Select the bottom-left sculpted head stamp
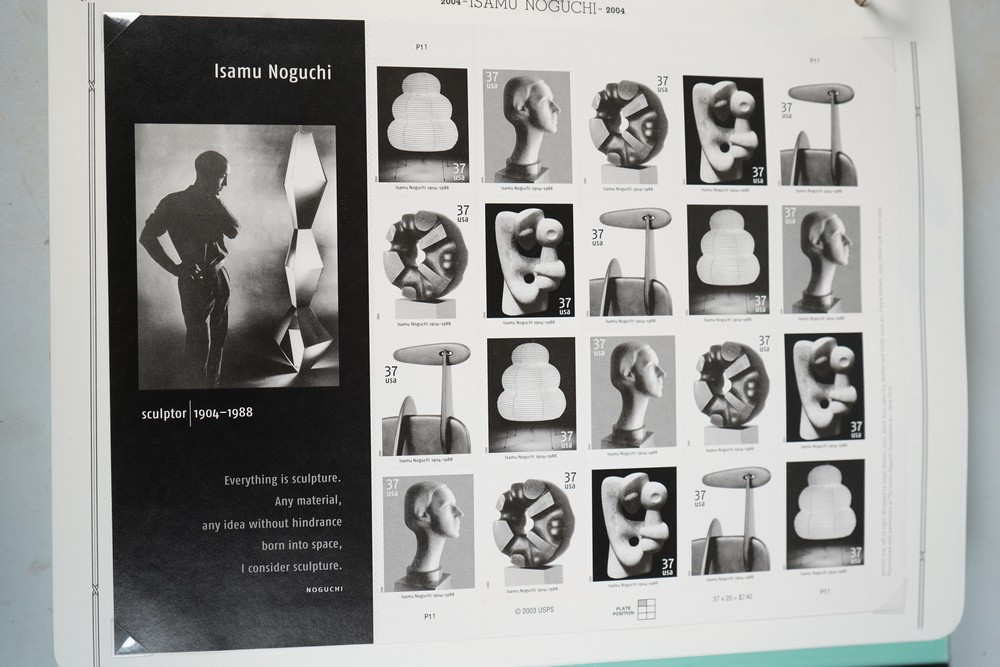The width and height of the screenshot is (1000, 667). click(428, 532)
